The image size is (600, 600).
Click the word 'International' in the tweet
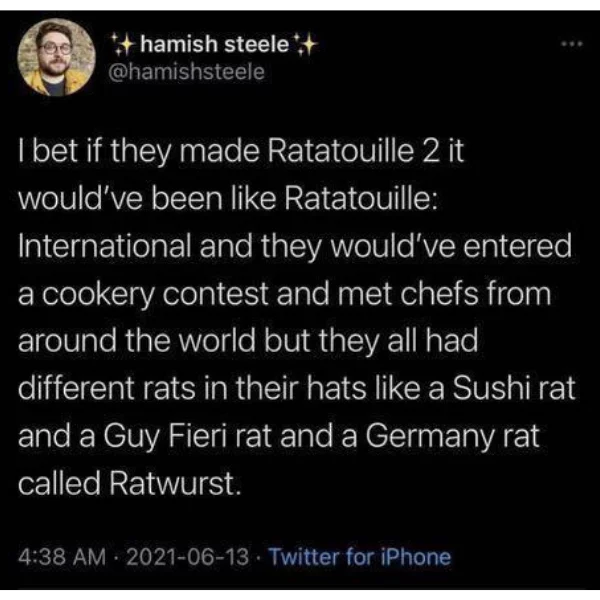(104, 246)
